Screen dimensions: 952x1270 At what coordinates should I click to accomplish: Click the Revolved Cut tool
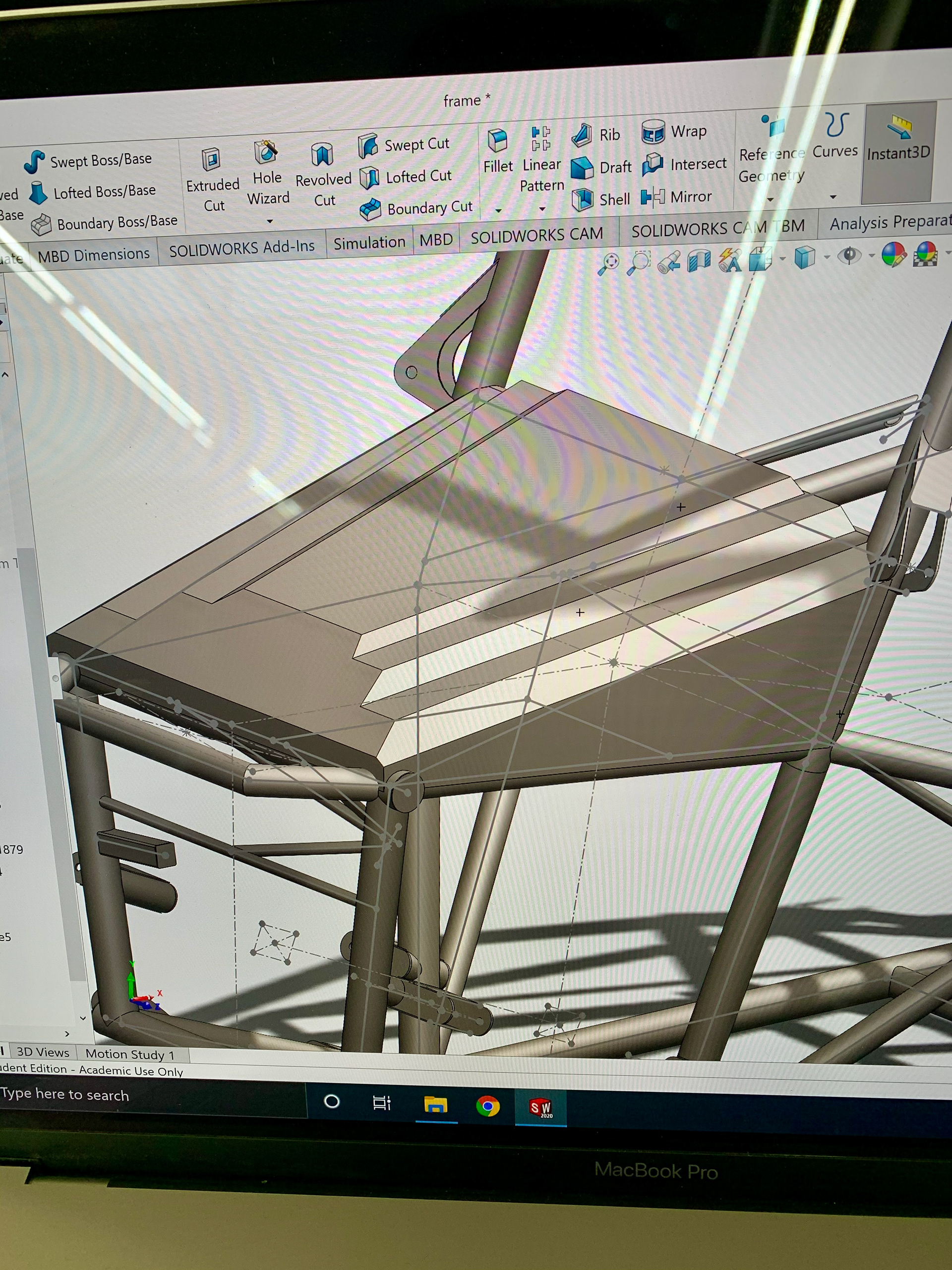[322, 156]
